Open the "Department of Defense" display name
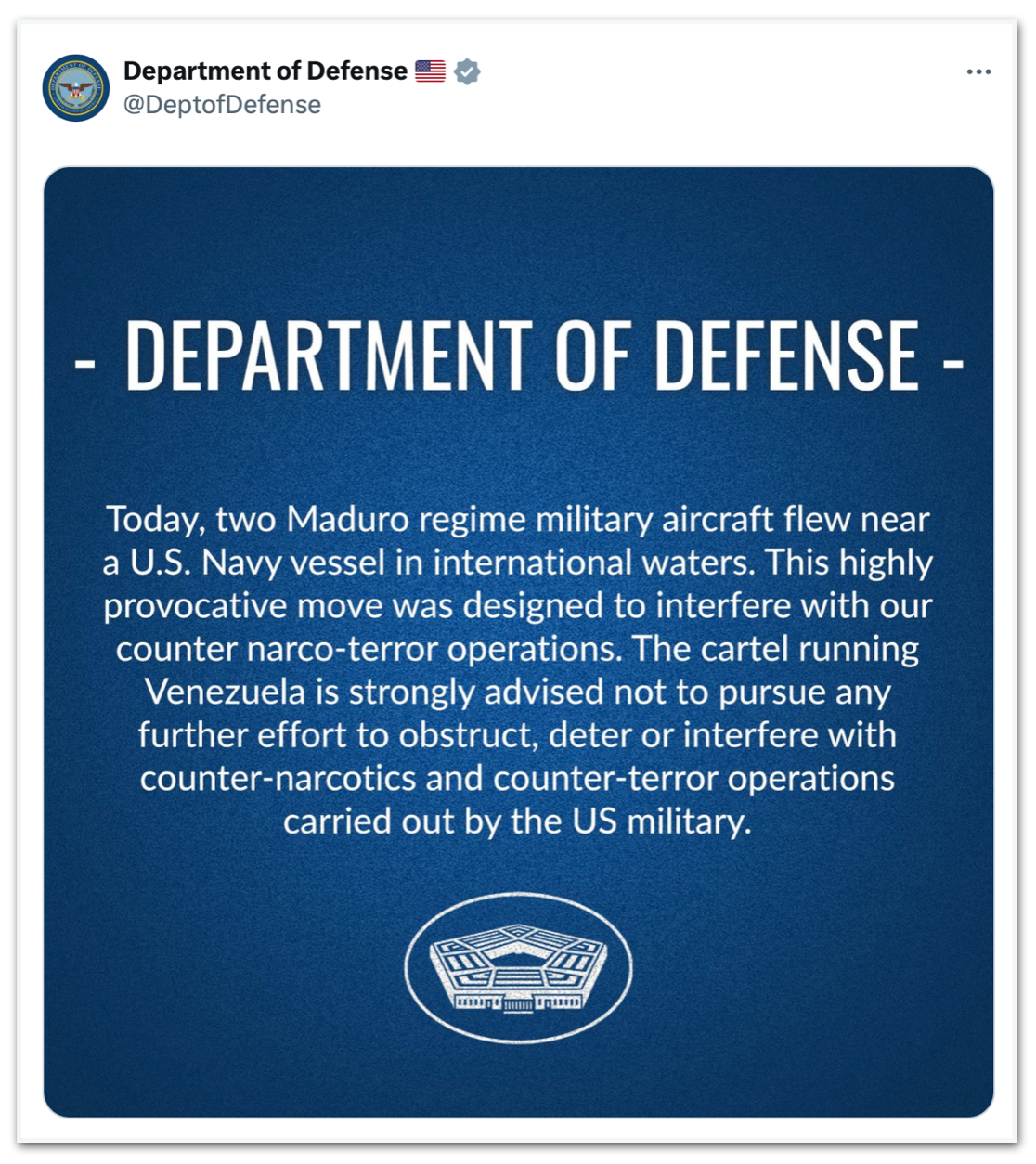The width and height of the screenshot is (1036, 1164). coord(265,71)
